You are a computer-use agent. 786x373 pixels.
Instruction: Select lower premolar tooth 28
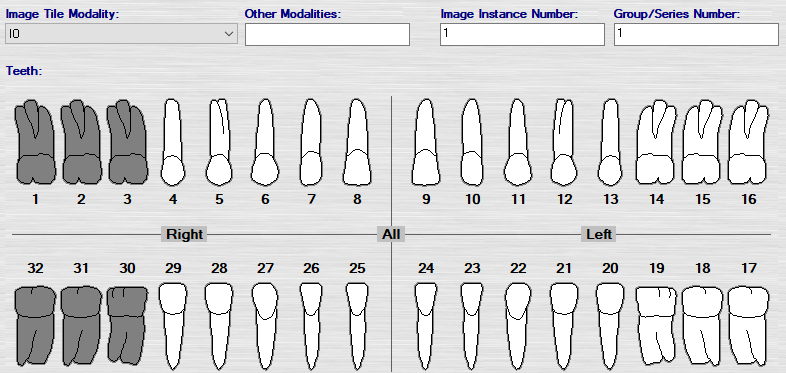tap(219, 327)
